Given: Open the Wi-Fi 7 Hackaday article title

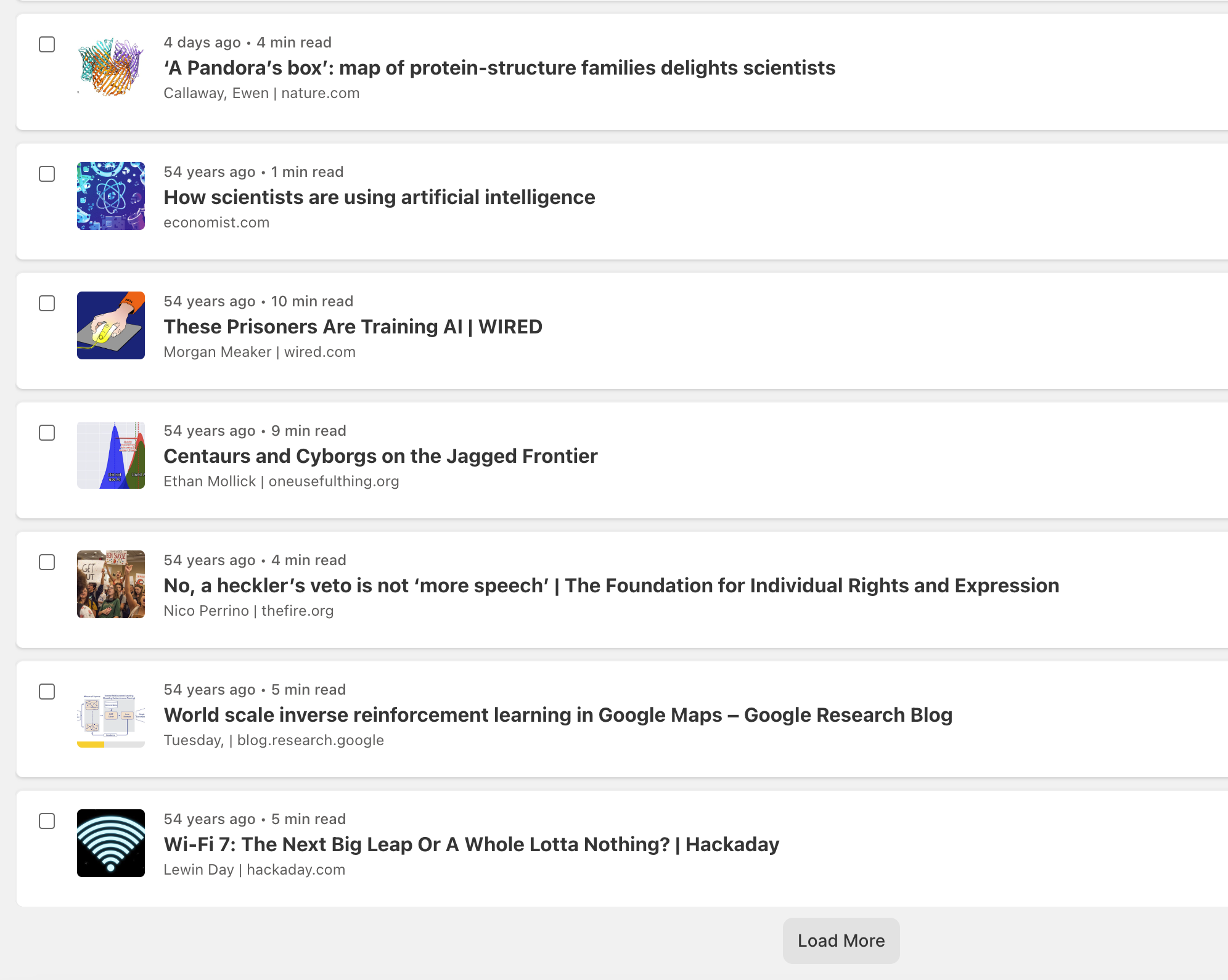Looking at the screenshot, I should [x=471, y=844].
